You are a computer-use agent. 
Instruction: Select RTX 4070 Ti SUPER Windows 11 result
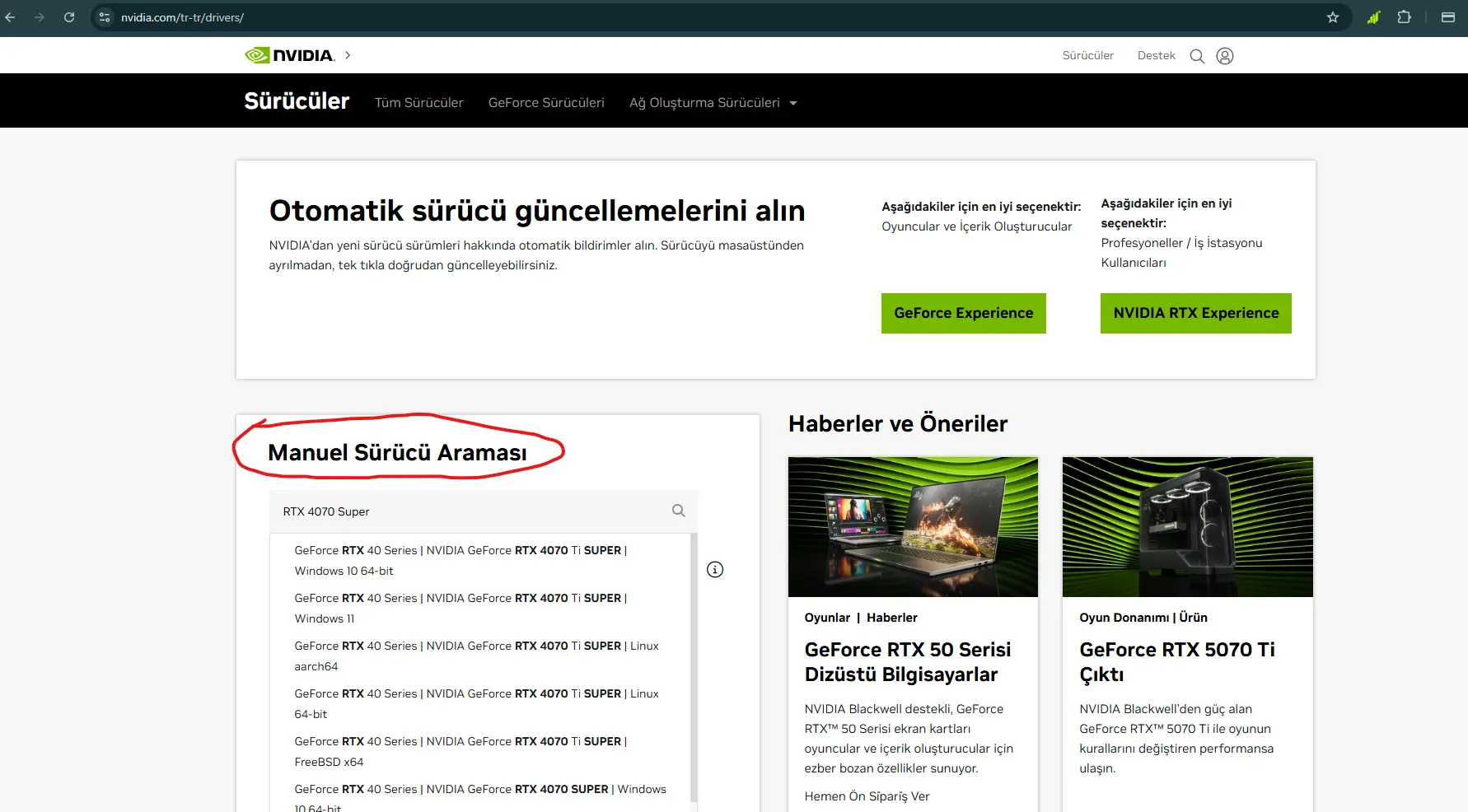479,608
